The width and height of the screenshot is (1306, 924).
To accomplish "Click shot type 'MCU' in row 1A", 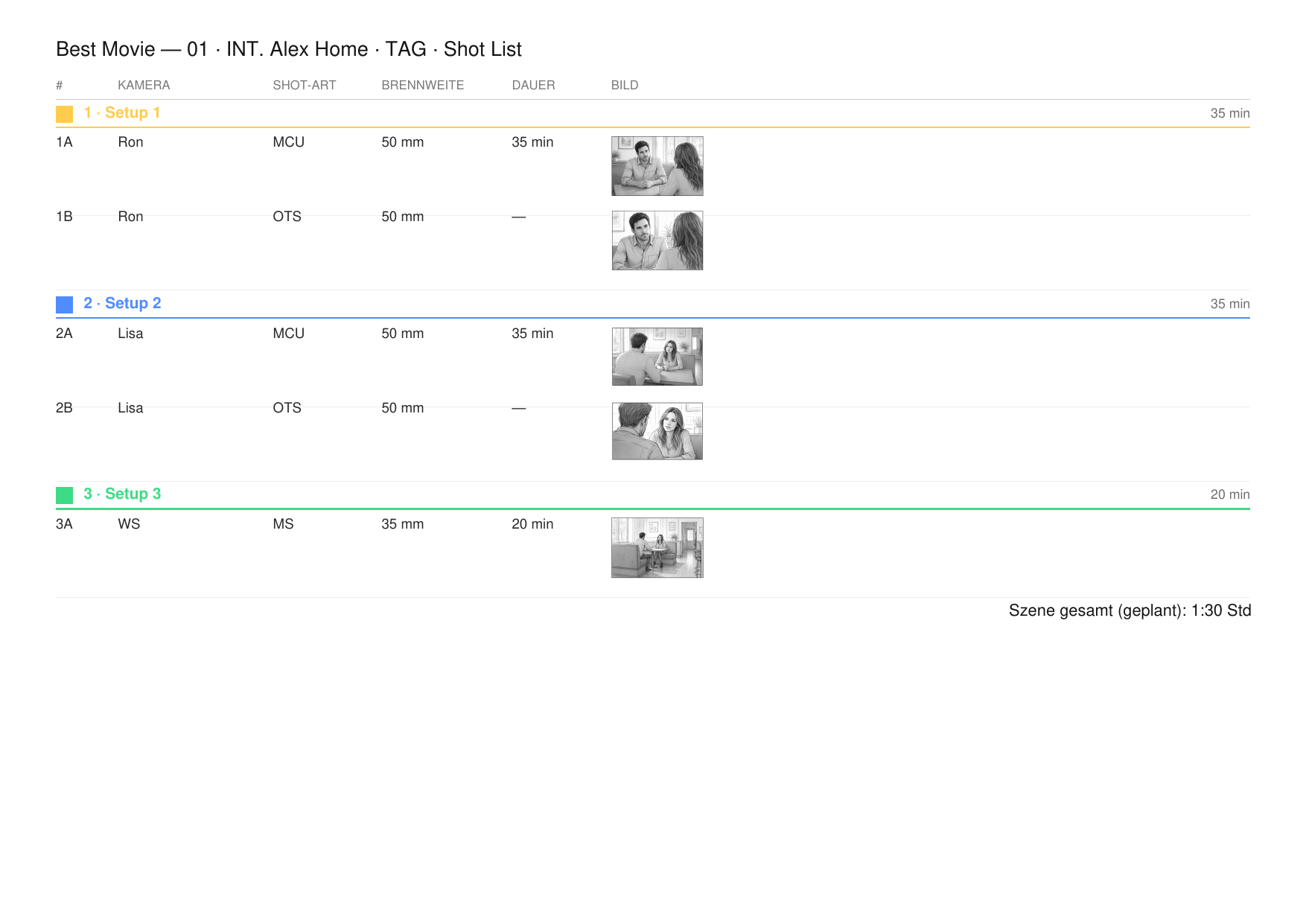I will click(x=288, y=142).
